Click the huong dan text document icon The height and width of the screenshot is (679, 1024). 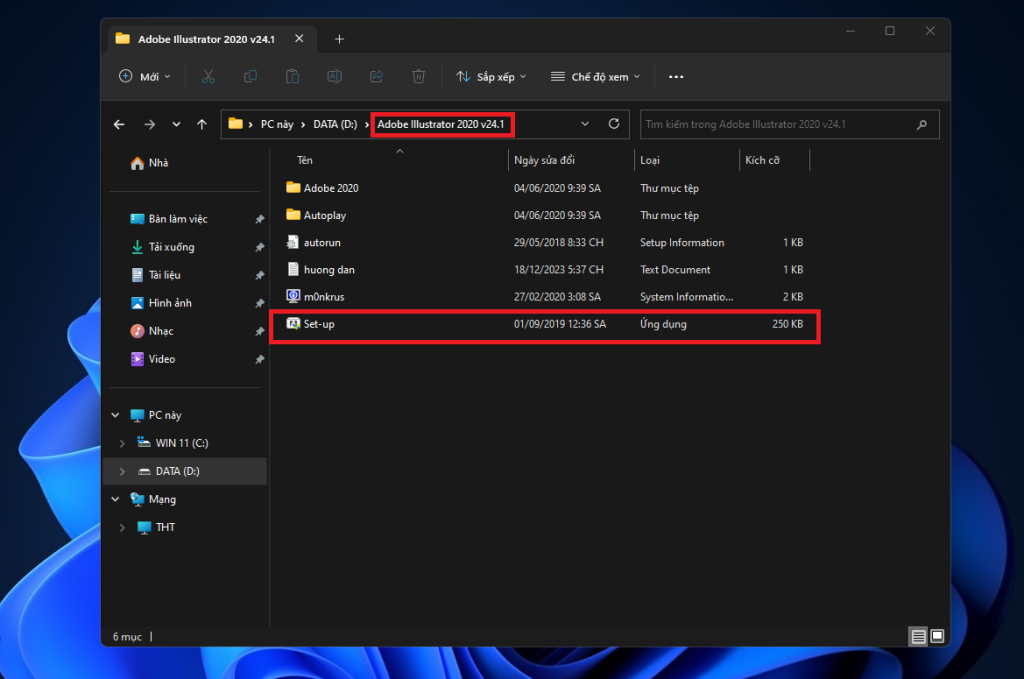click(x=293, y=269)
